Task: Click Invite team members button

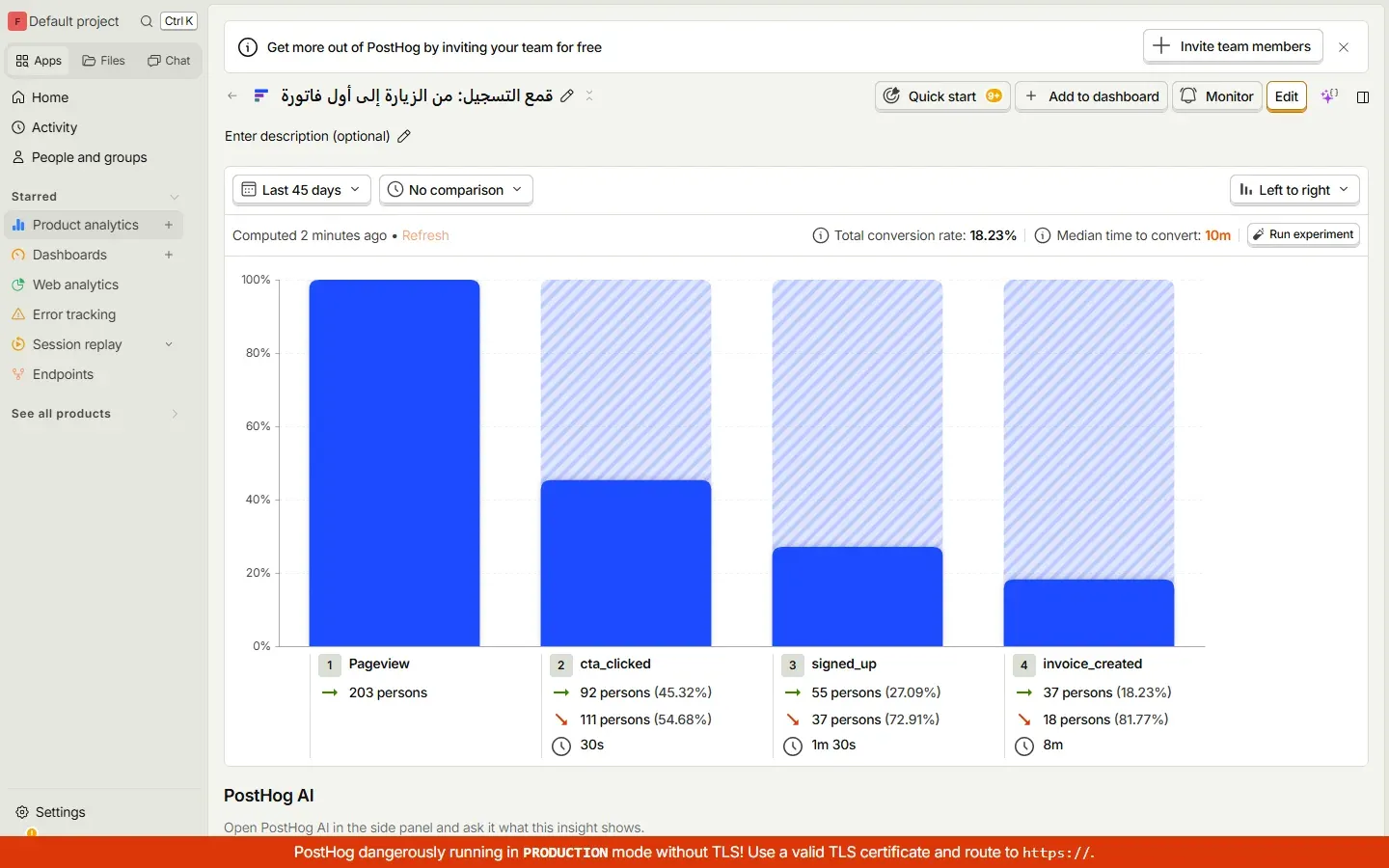Action: point(1233,46)
